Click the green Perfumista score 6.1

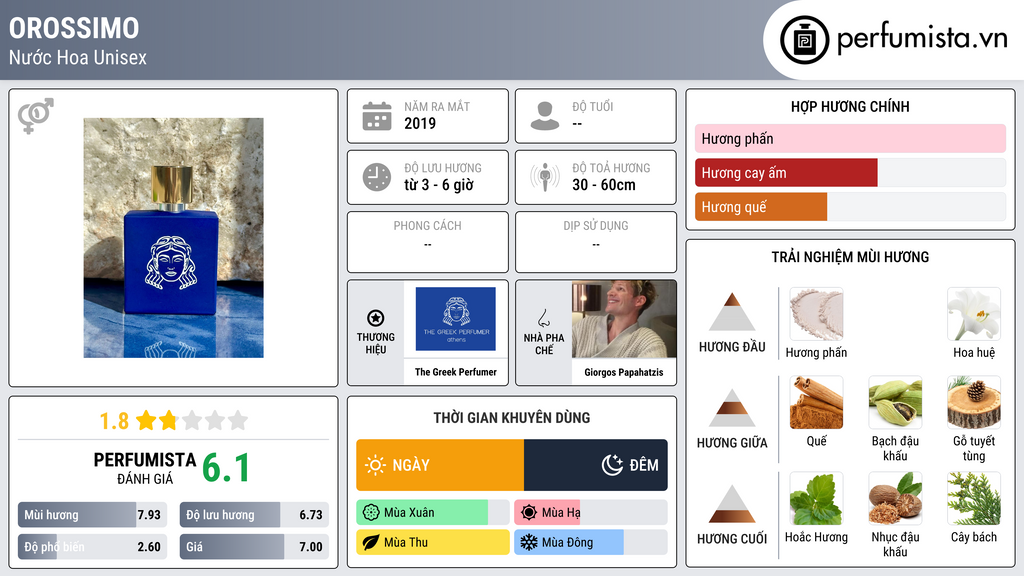pyautogui.click(x=226, y=468)
